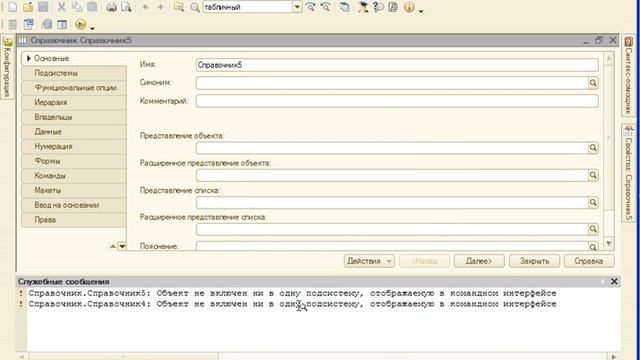Open print preview icon
This screenshot has height=360, width=640.
click(127, 7)
